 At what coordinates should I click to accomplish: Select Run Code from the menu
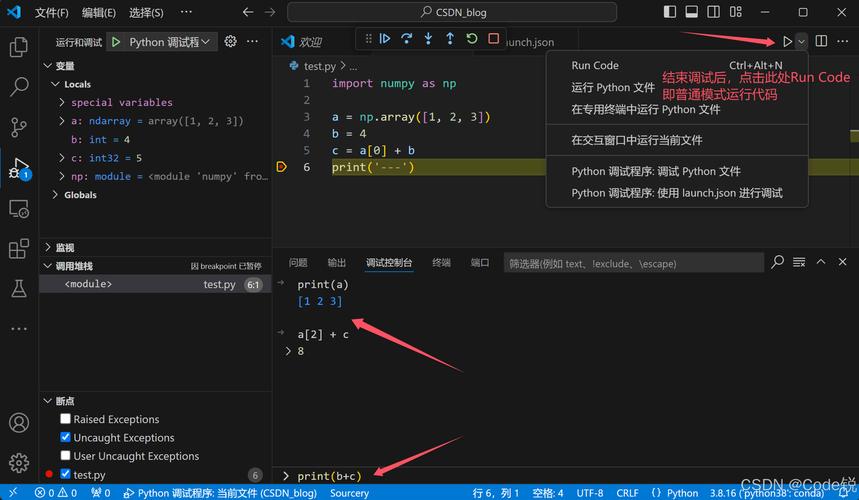pos(595,65)
